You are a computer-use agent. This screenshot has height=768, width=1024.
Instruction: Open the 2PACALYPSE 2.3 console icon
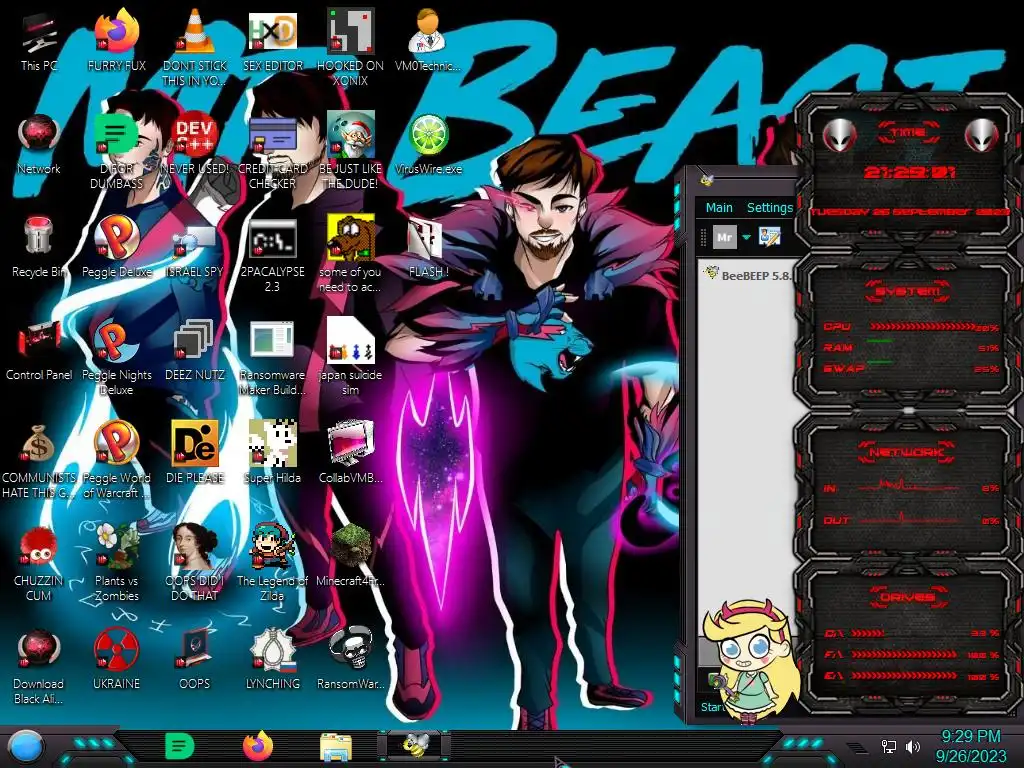point(273,255)
